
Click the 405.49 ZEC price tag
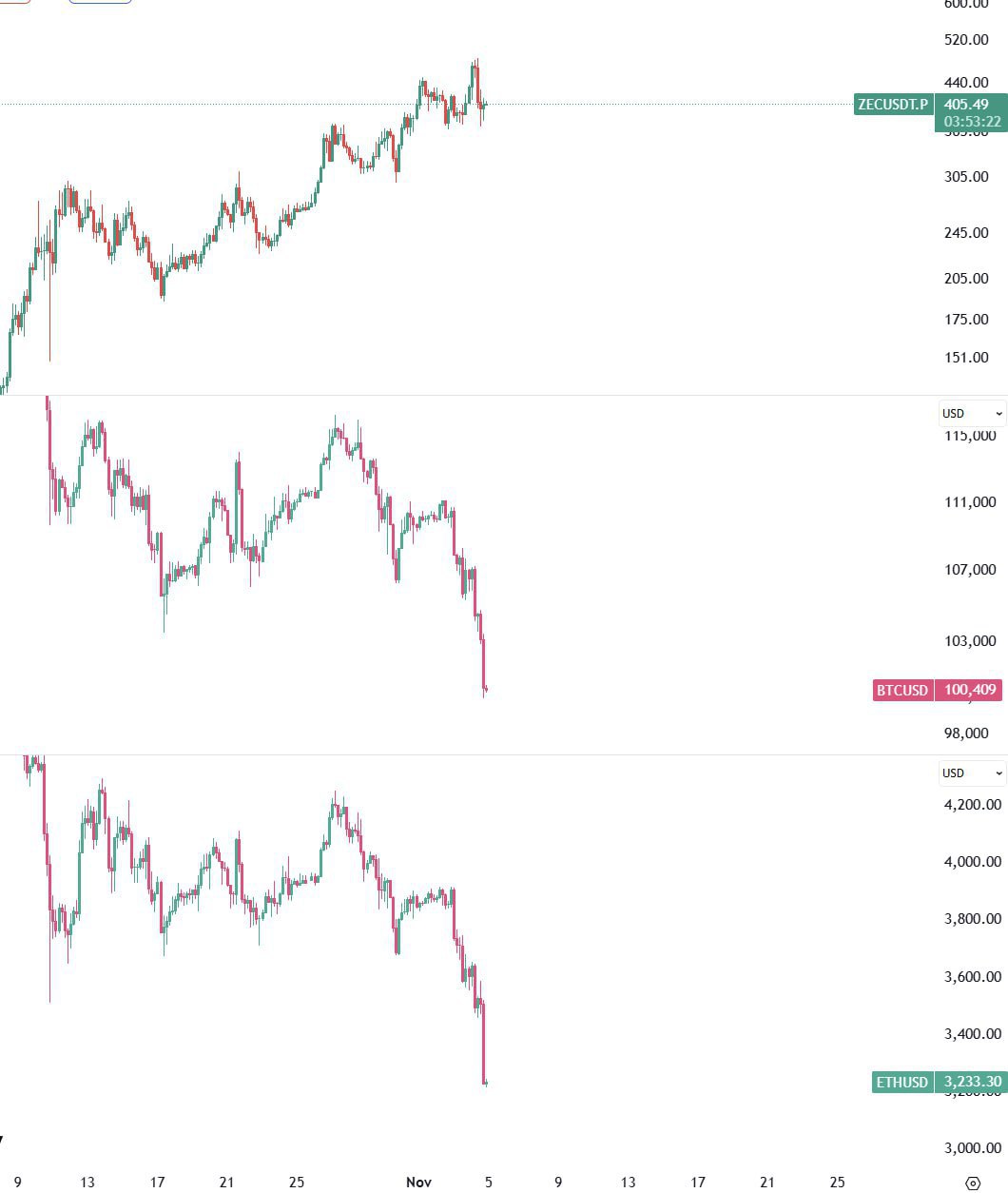971,105
